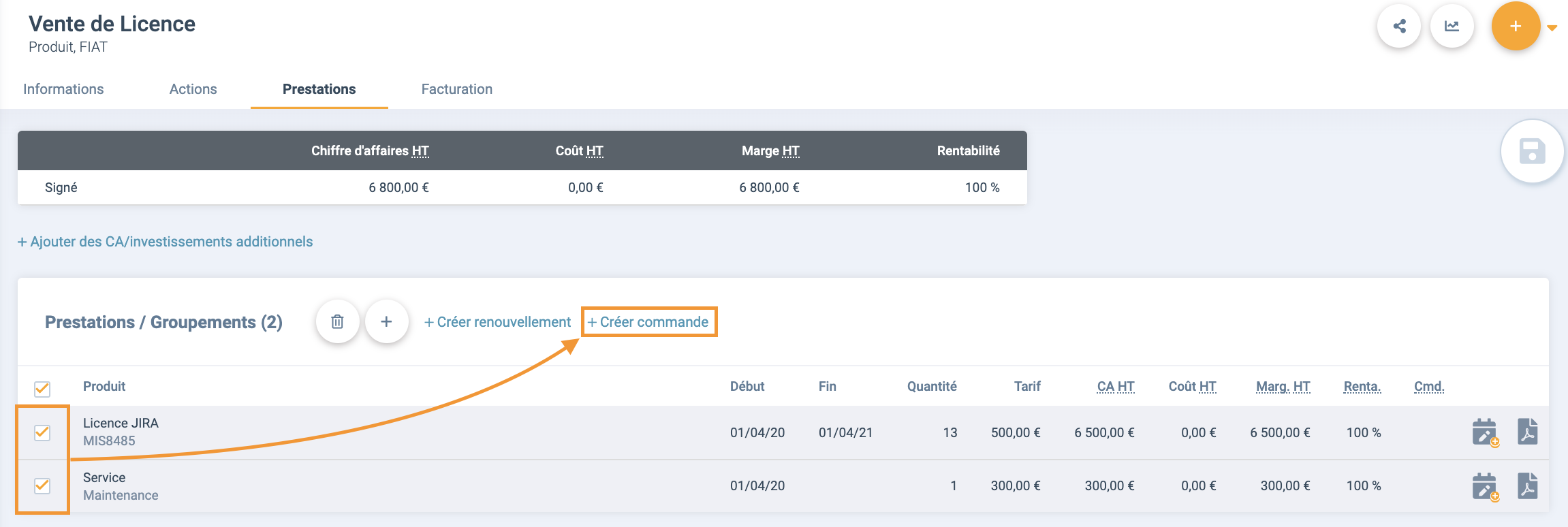The height and width of the screenshot is (527, 1568).
Task: Open the Facturation tab
Action: click(x=456, y=89)
